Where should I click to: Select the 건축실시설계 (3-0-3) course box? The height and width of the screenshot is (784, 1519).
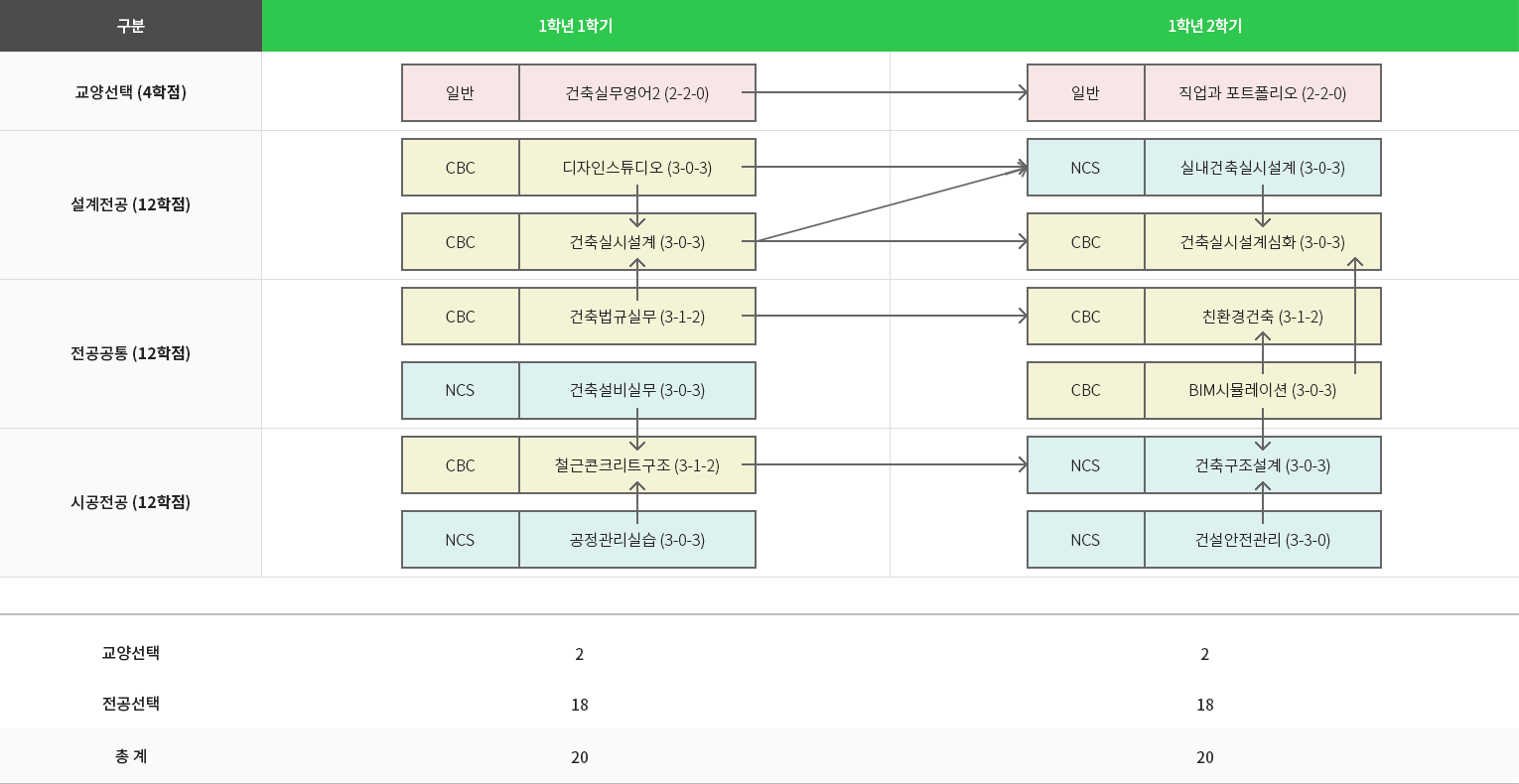click(637, 242)
